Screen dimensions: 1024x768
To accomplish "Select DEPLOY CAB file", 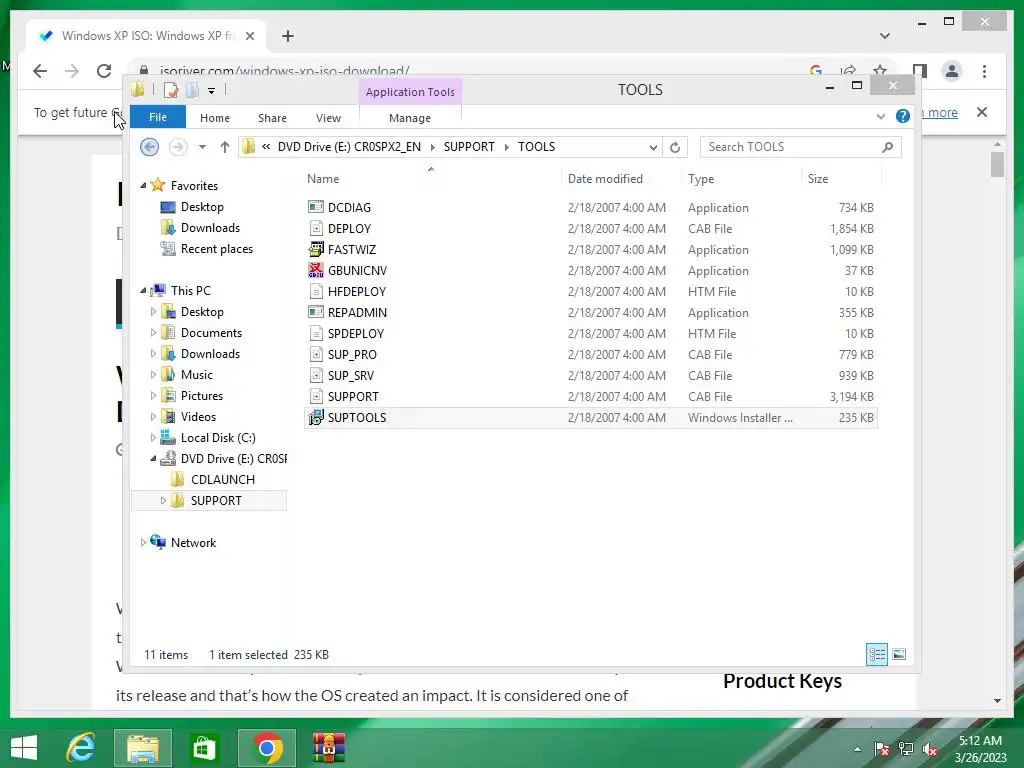I will point(590,229).
